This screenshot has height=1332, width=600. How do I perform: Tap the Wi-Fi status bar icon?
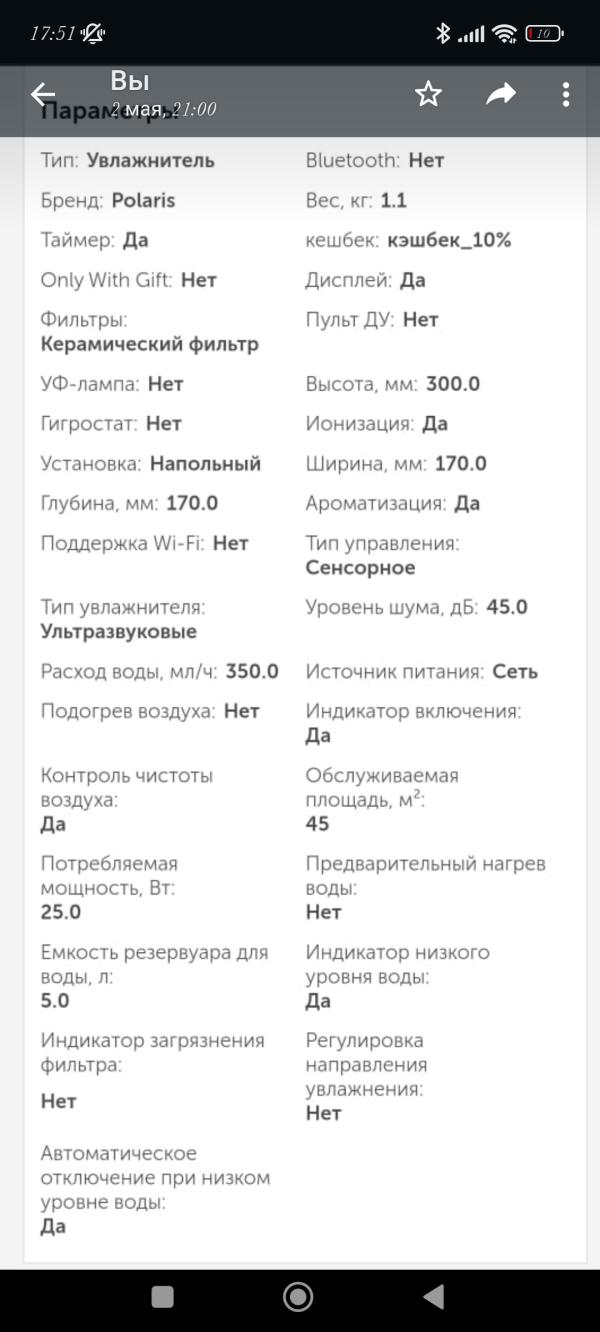(x=505, y=33)
